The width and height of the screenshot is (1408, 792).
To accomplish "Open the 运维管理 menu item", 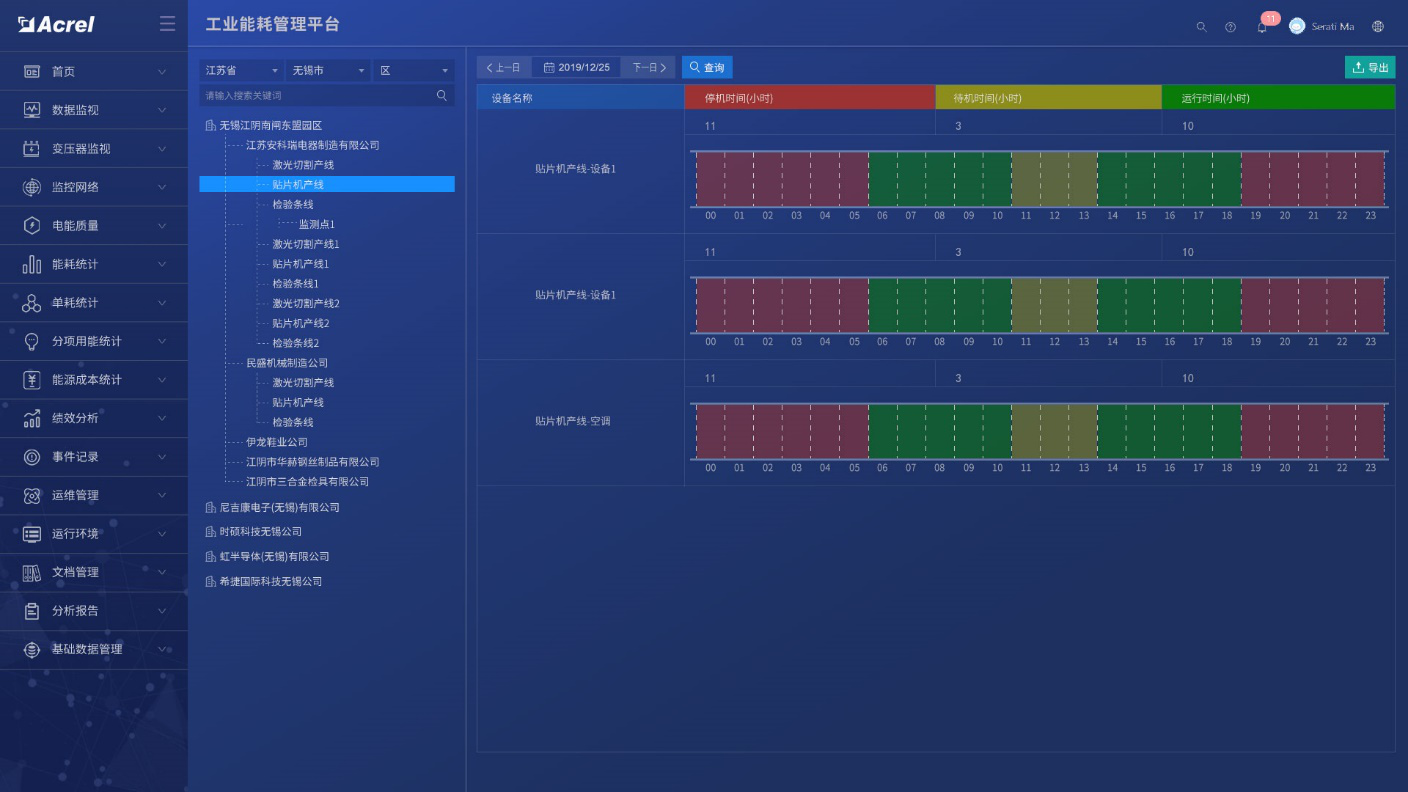I will pos(94,495).
